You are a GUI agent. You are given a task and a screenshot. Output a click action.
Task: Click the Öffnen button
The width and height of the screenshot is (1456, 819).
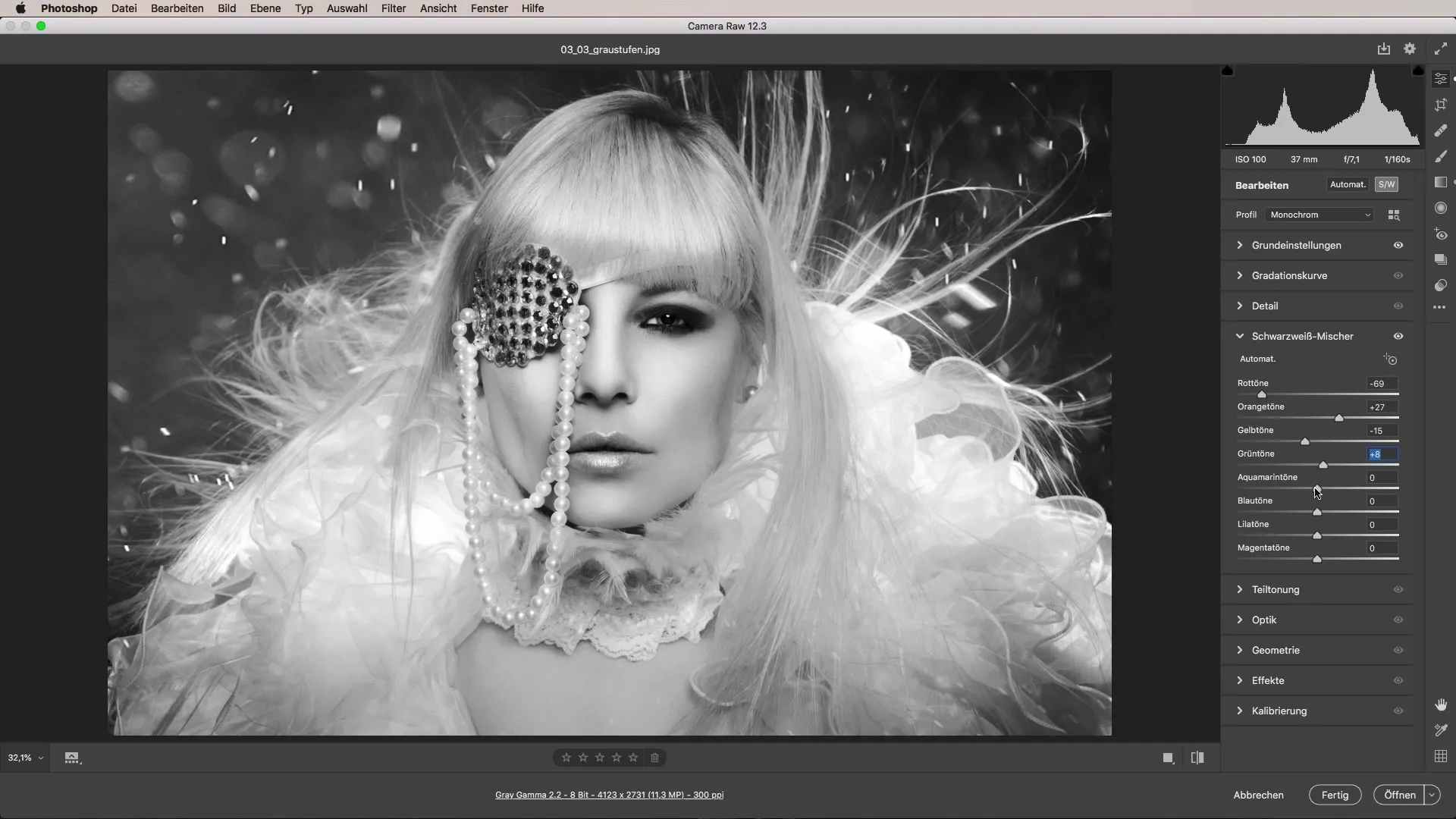[x=1399, y=795]
